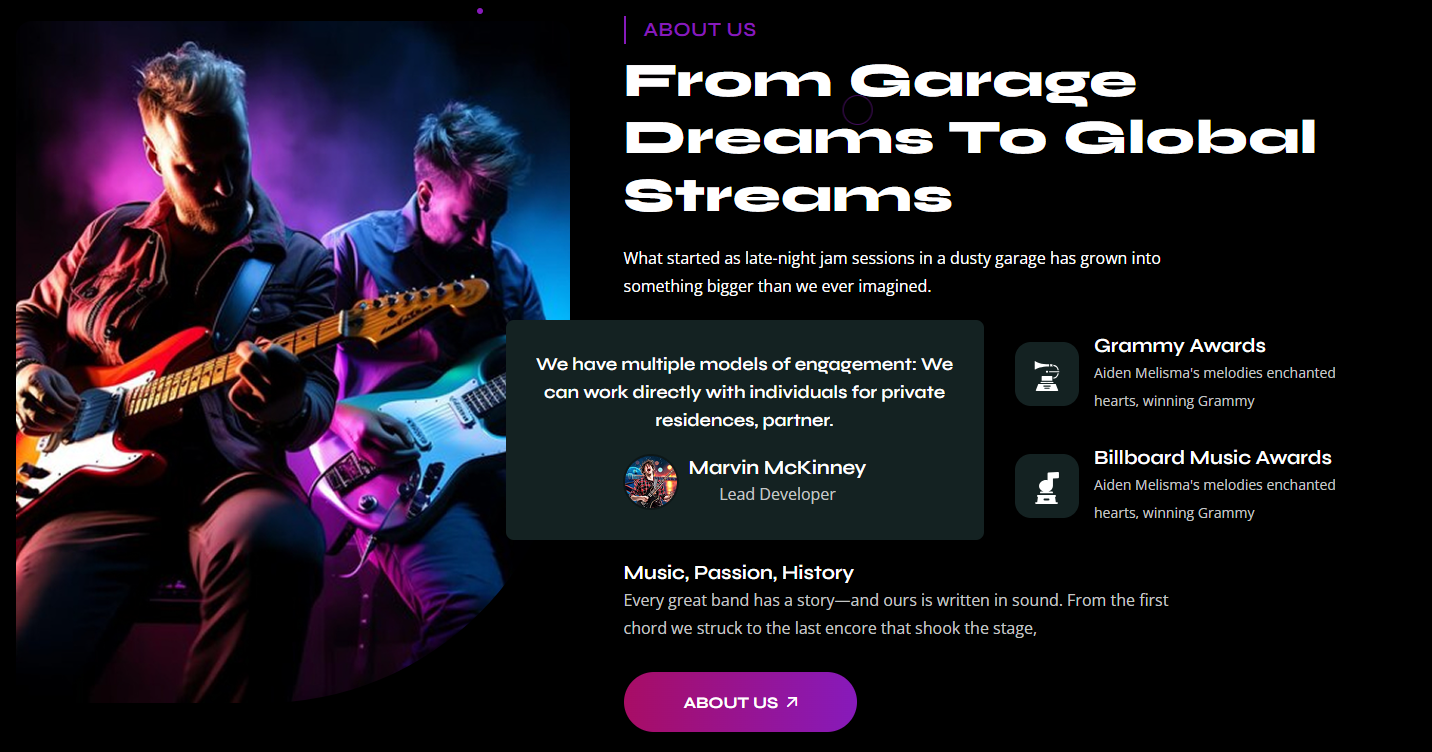Image resolution: width=1432 pixels, height=752 pixels.
Task: Click the Grammy Awards heading
Action: (x=1180, y=346)
